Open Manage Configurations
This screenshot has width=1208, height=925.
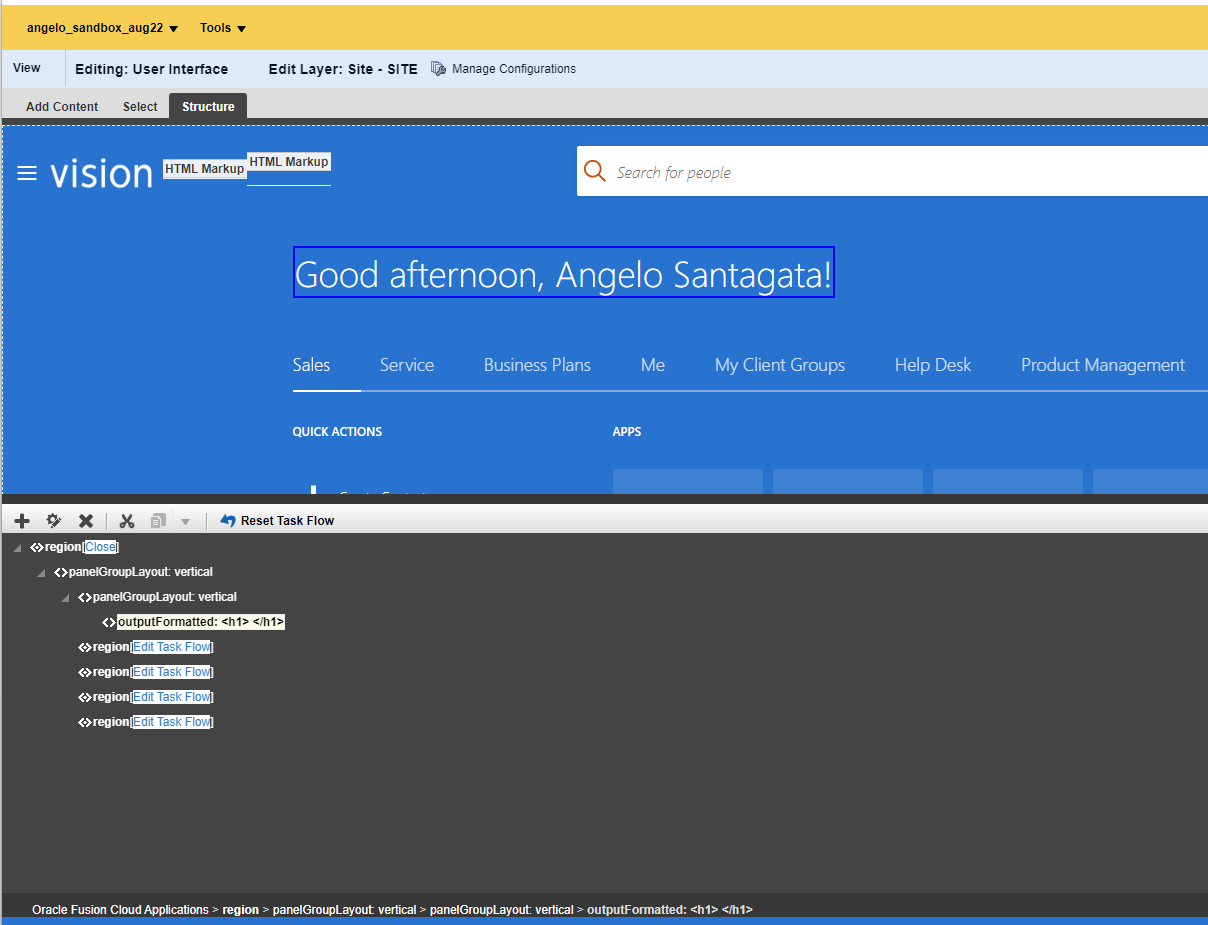513,69
